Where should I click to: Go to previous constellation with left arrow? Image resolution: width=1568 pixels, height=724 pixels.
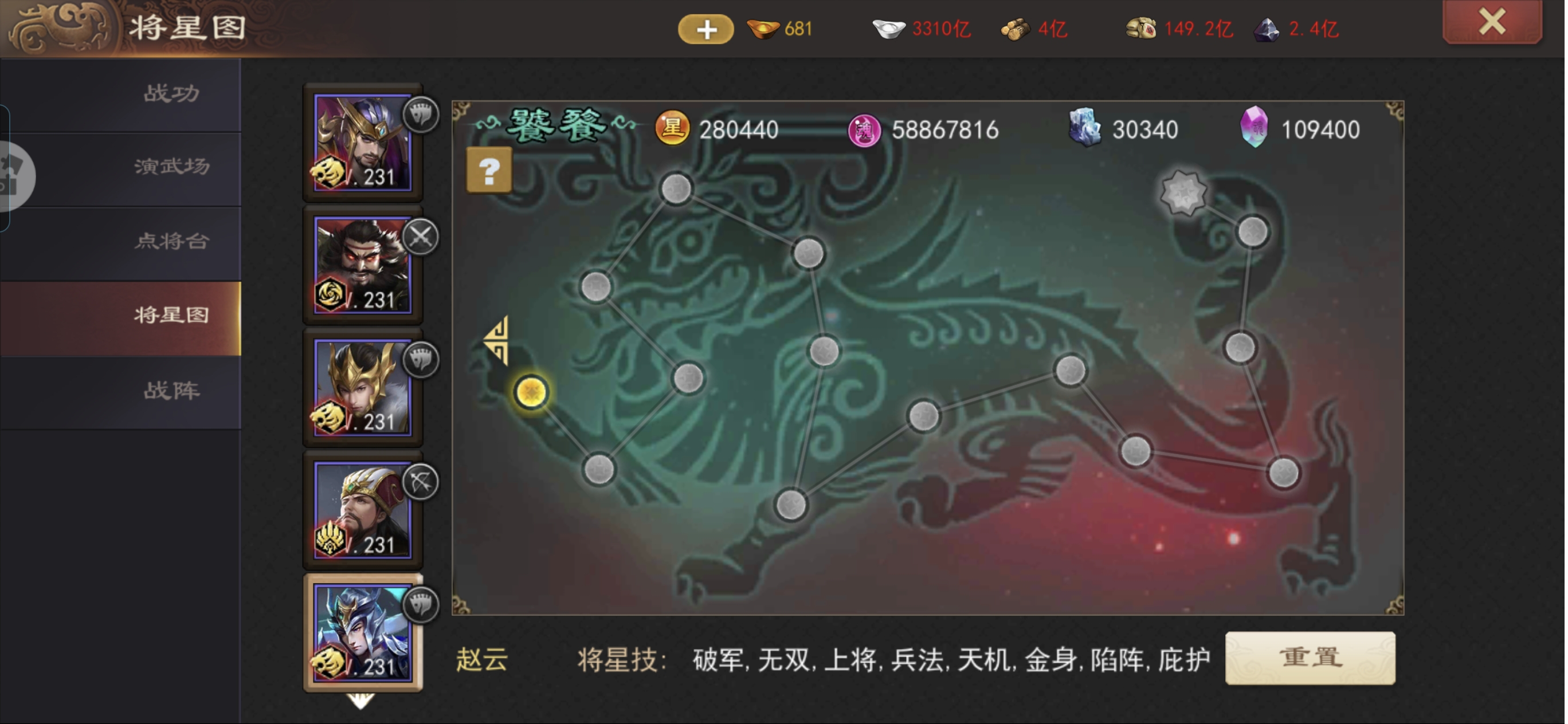tap(496, 341)
